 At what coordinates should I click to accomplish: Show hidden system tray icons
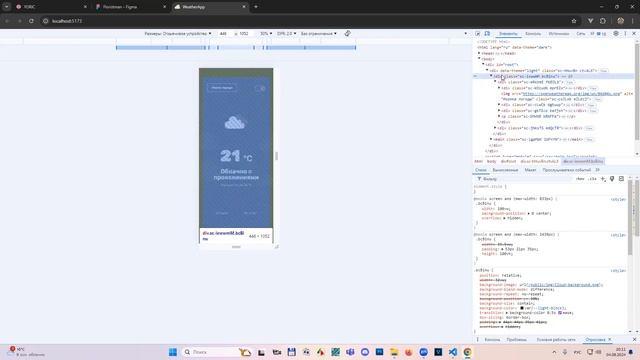(x=554, y=352)
